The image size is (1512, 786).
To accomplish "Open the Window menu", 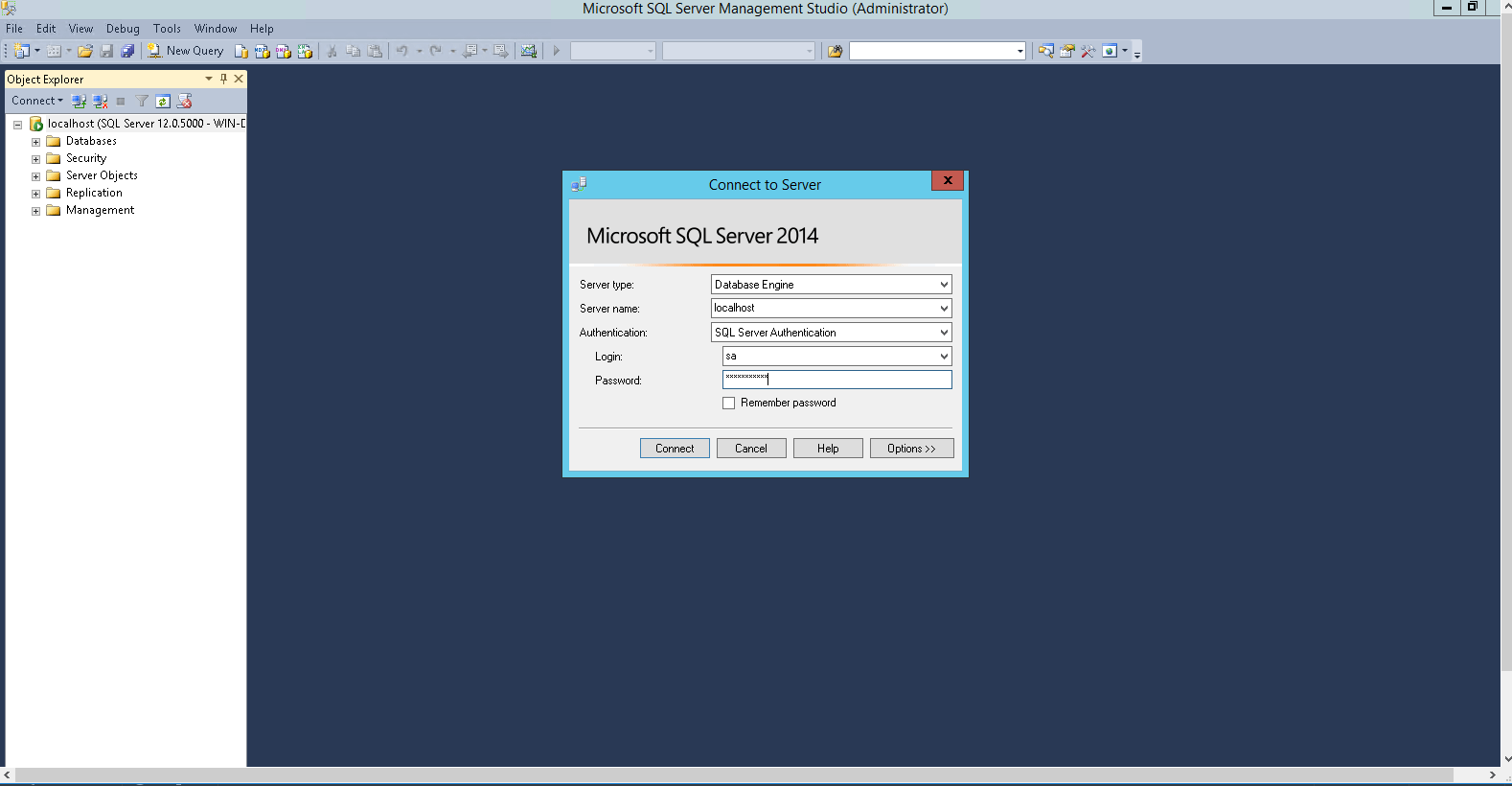I will pos(216,29).
